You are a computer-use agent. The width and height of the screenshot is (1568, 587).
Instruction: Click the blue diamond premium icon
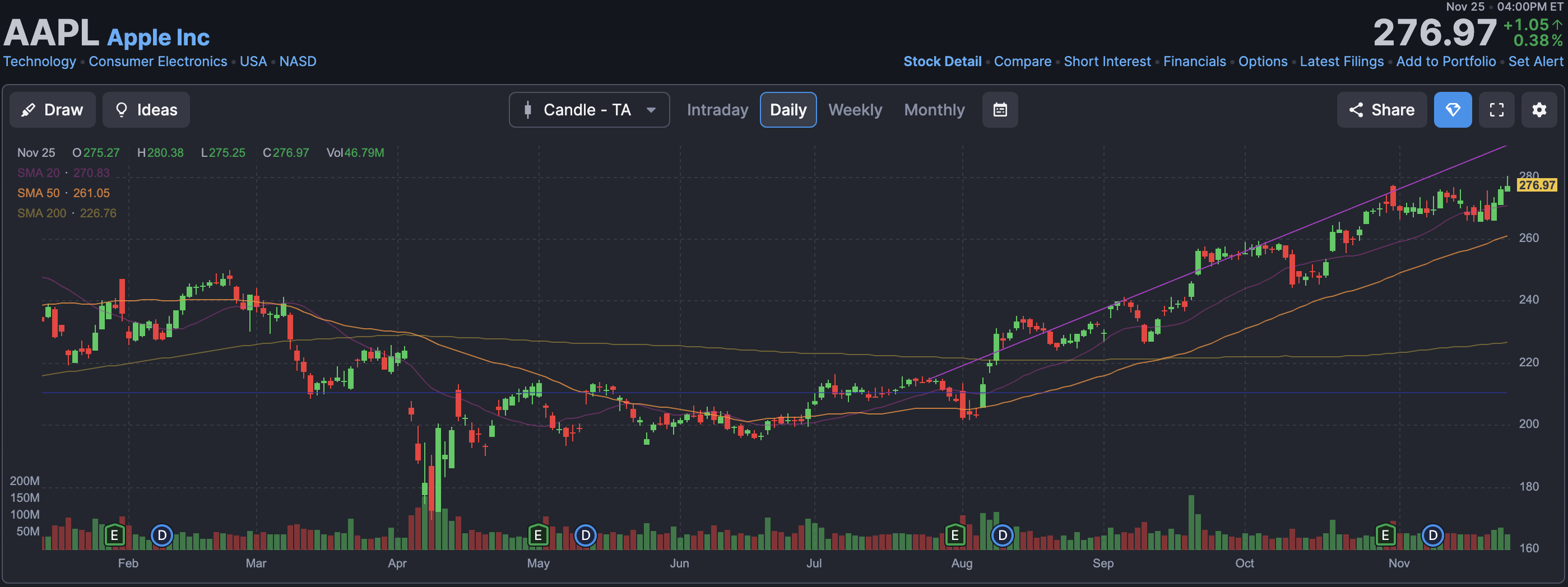1453,109
